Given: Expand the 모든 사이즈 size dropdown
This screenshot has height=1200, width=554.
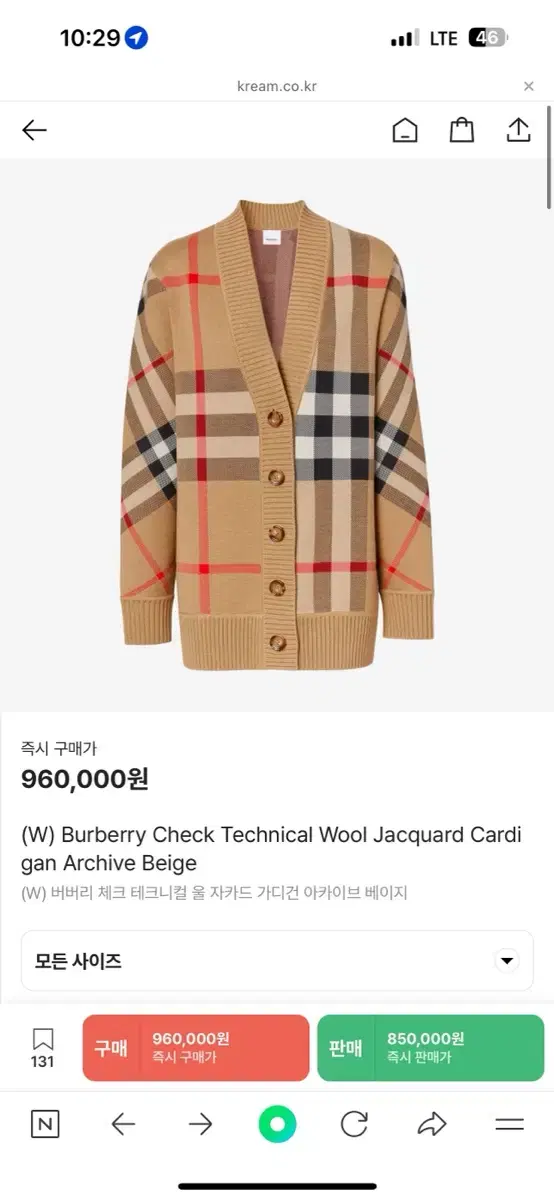Looking at the screenshot, I should point(277,961).
